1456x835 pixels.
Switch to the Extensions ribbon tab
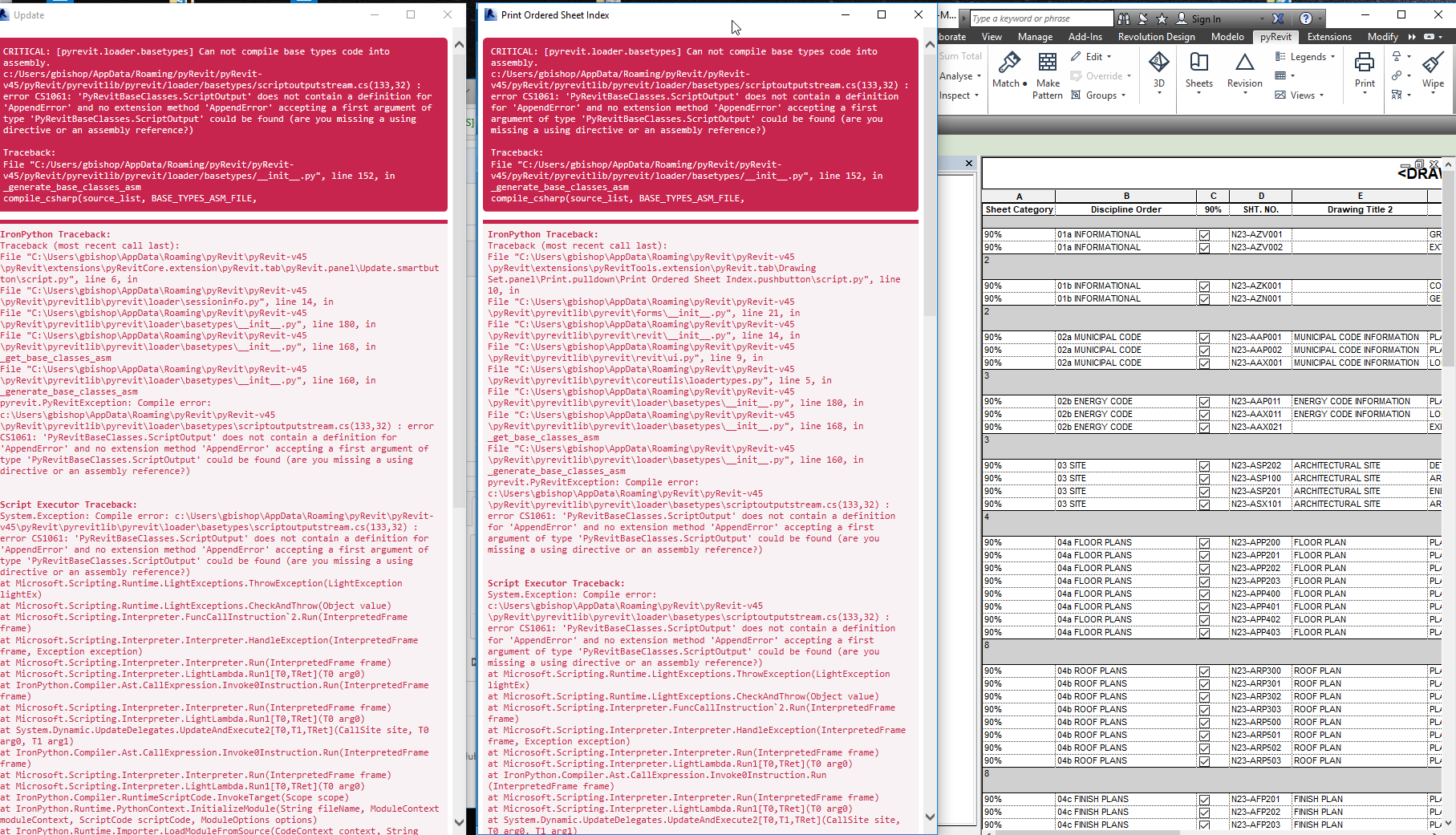[1329, 36]
